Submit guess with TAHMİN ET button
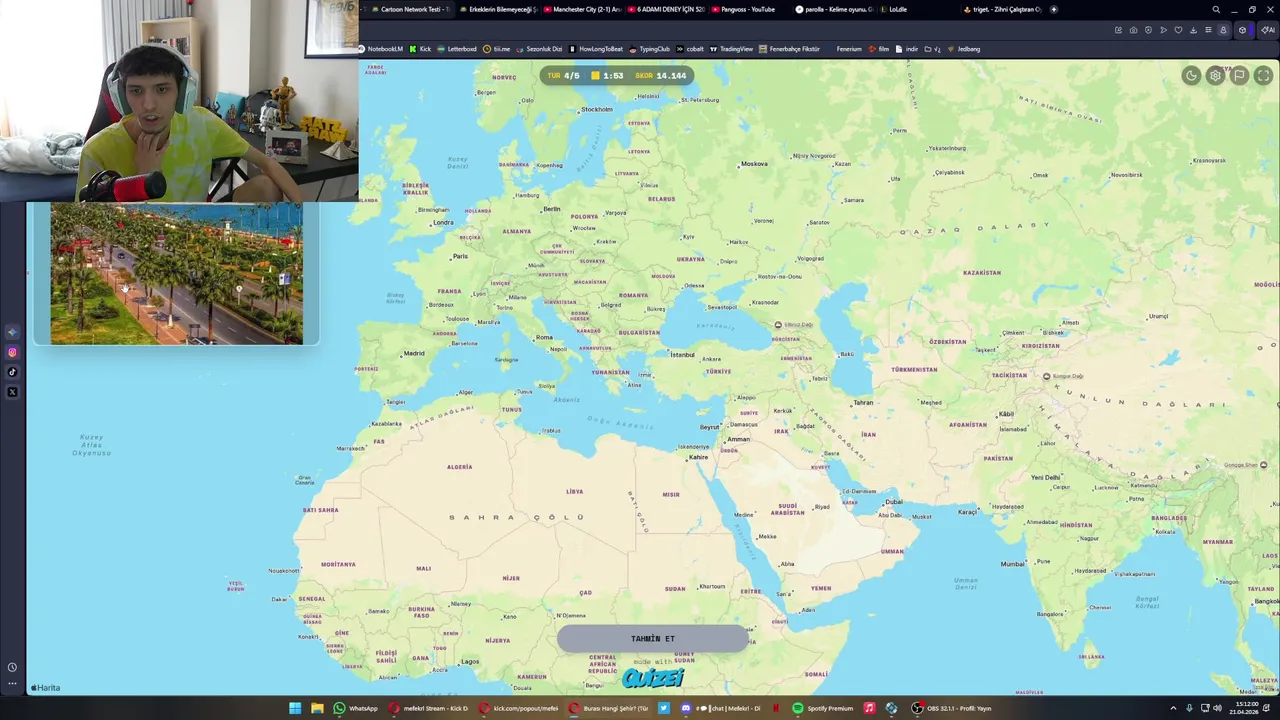The width and height of the screenshot is (1280, 720). [x=652, y=638]
